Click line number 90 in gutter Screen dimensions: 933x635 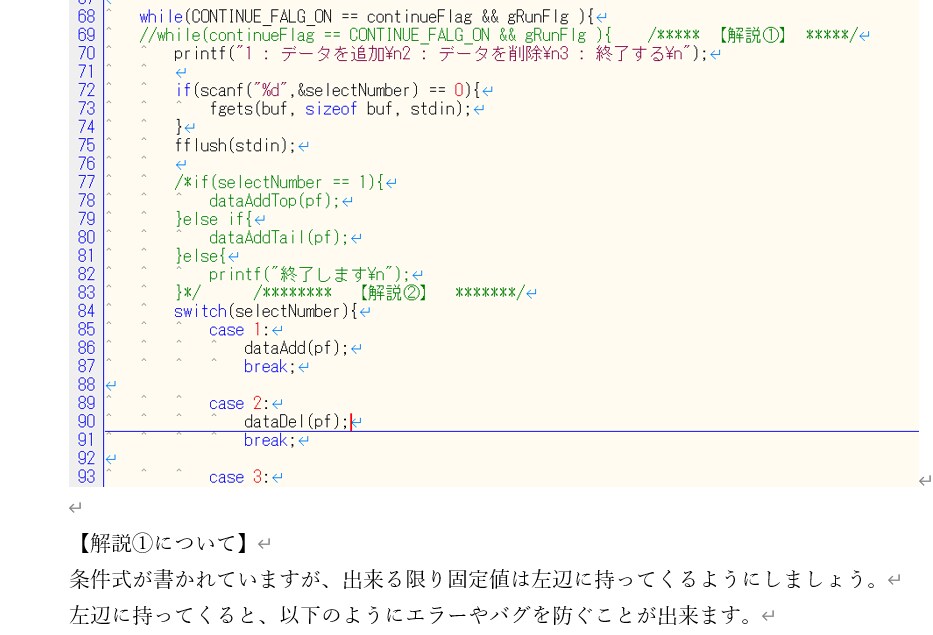[x=86, y=422]
